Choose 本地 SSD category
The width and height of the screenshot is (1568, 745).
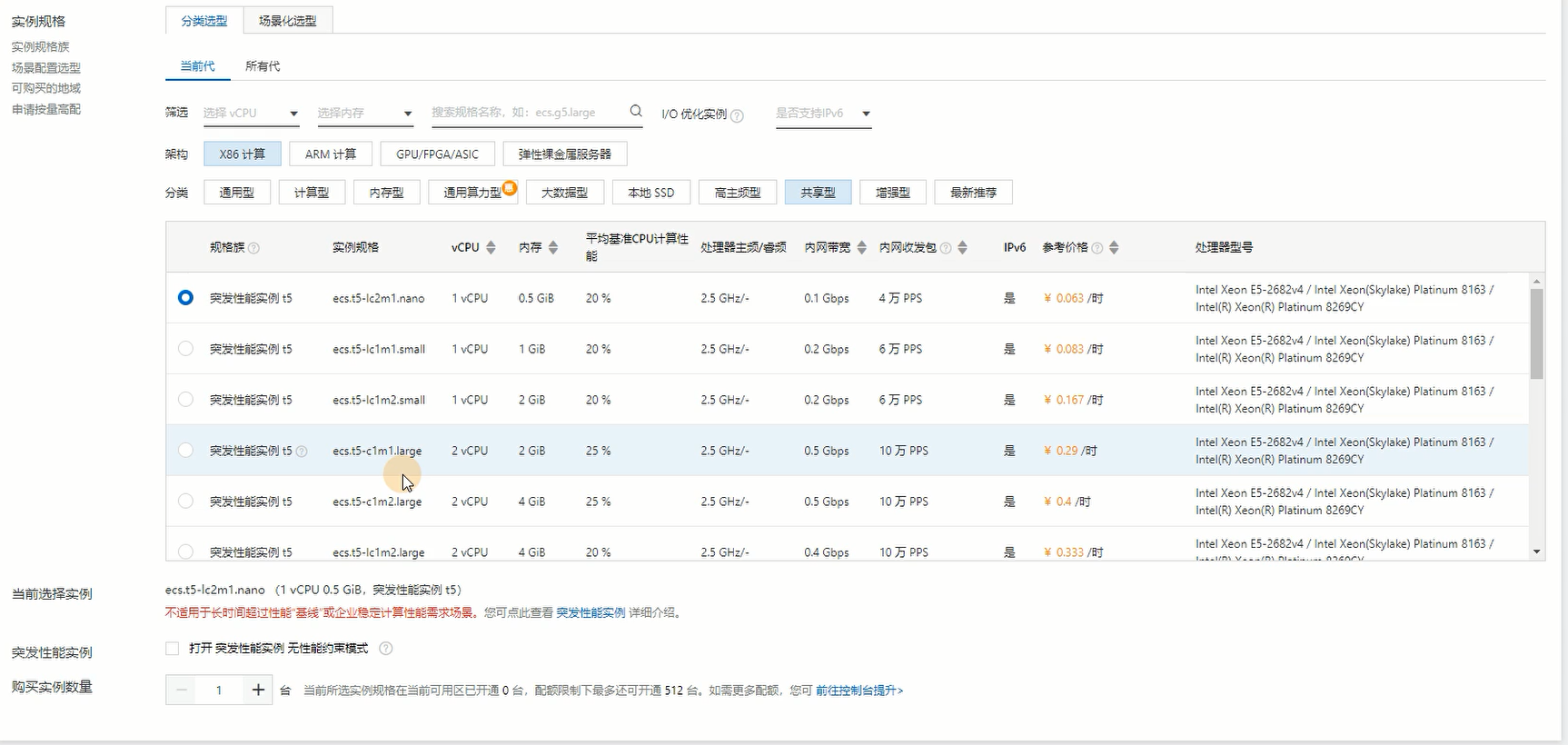pyautogui.click(x=651, y=193)
